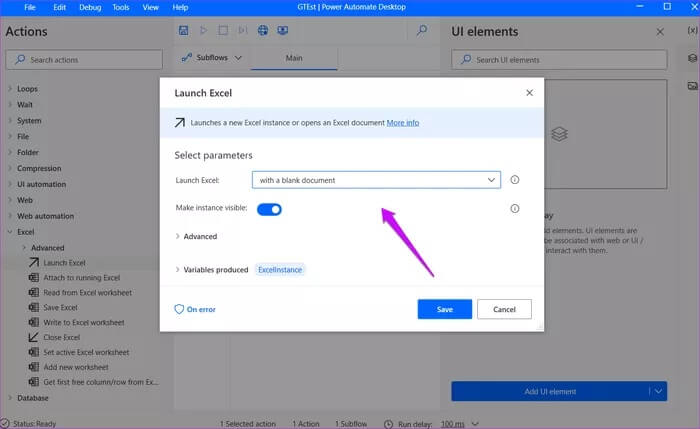The height and width of the screenshot is (429, 700).
Task: Open the UI elements layers sidebar icon
Action: (692, 58)
